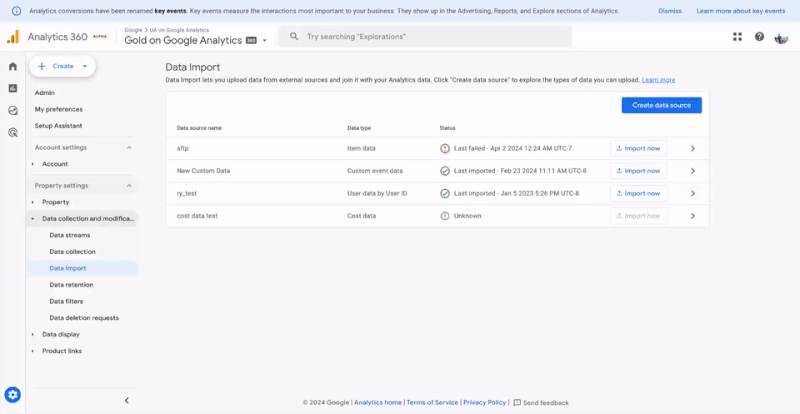Viewport: 800px width, 414px height.
Task: Open the Admin menu item
Action: pyautogui.click(x=44, y=93)
